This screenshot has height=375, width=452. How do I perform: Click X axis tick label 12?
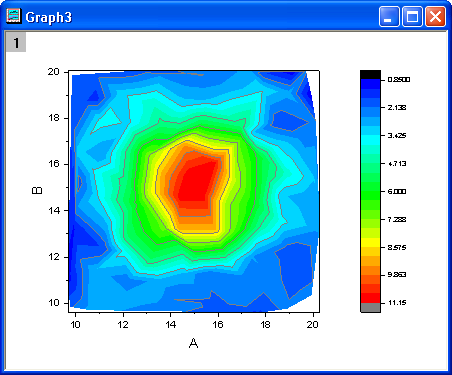pyautogui.click(x=123, y=324)
